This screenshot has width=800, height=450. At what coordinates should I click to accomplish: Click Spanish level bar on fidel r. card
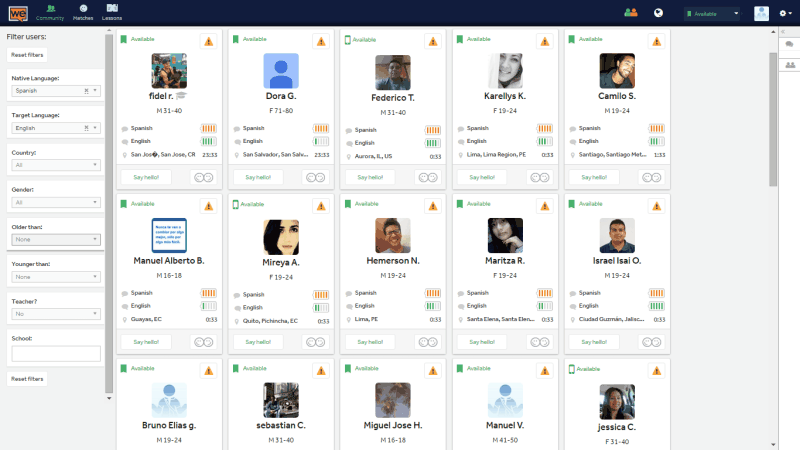208,129
